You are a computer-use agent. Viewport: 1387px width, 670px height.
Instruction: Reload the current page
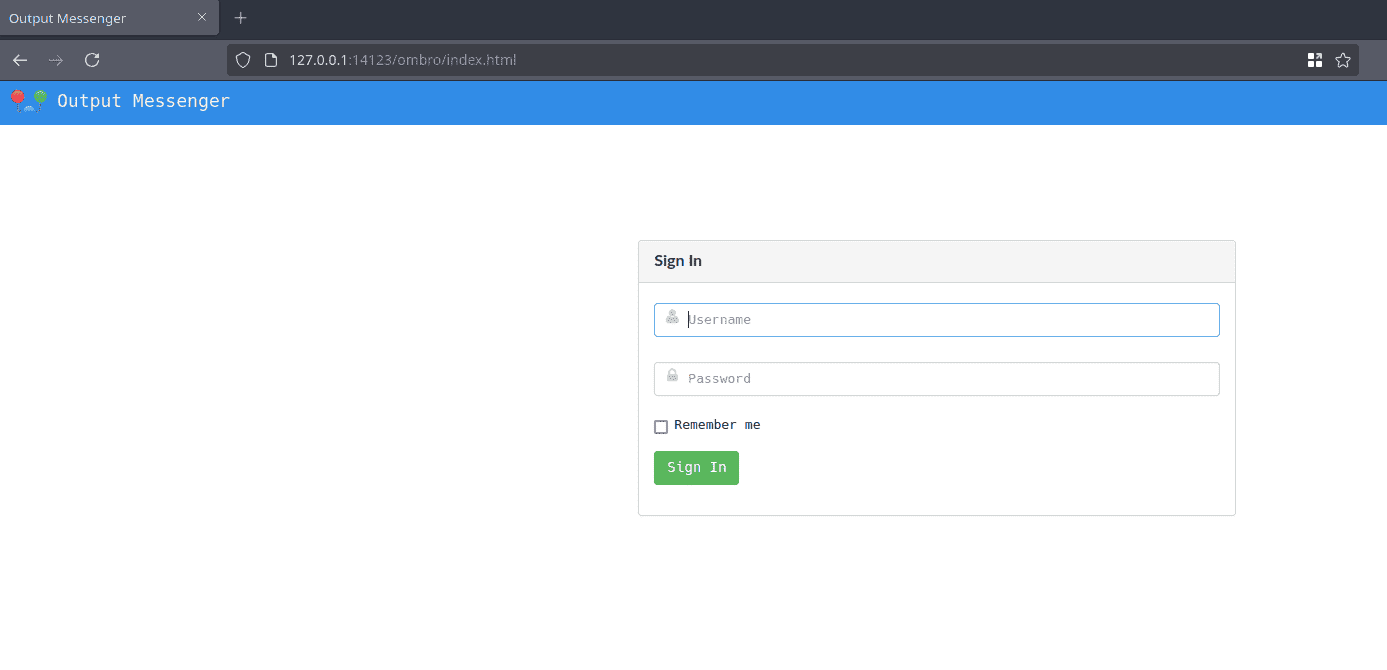pos(92,60)
